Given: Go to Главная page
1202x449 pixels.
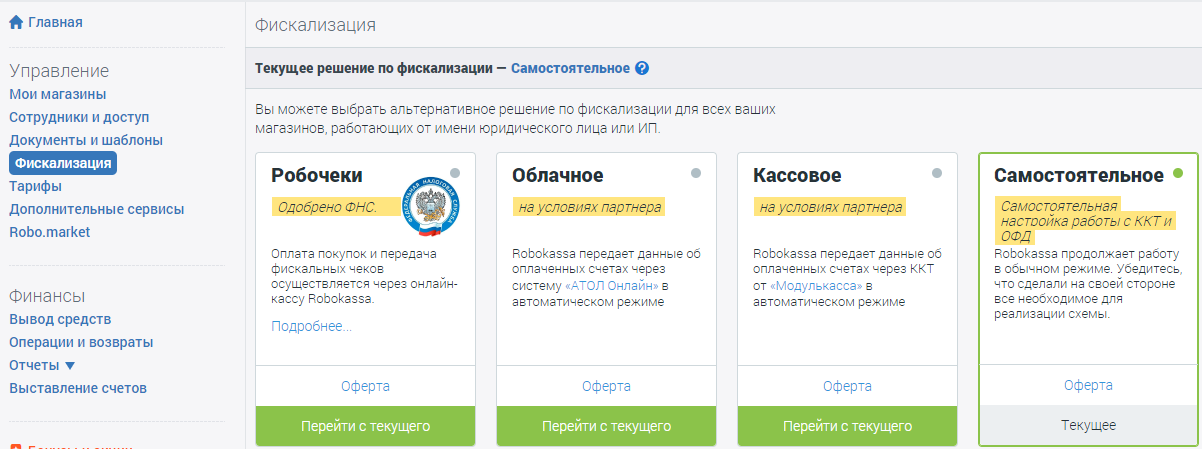Looking at the screenshot, I should (x=55, y=22).
